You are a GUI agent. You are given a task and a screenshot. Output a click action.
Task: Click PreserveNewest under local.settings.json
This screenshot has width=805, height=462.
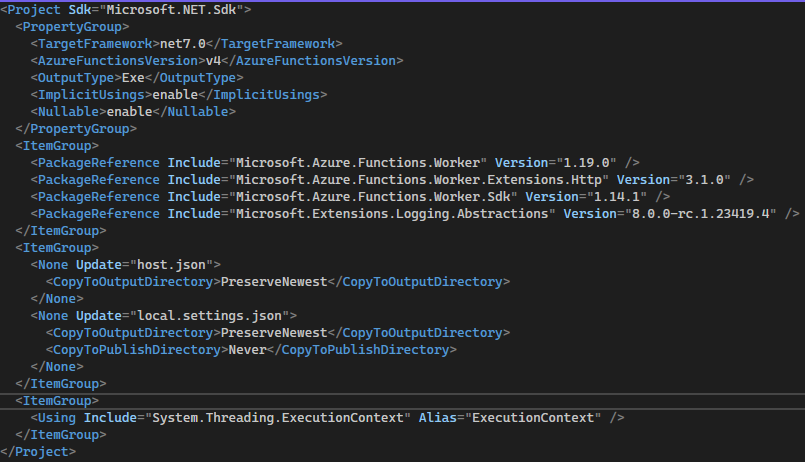[274, 332]
